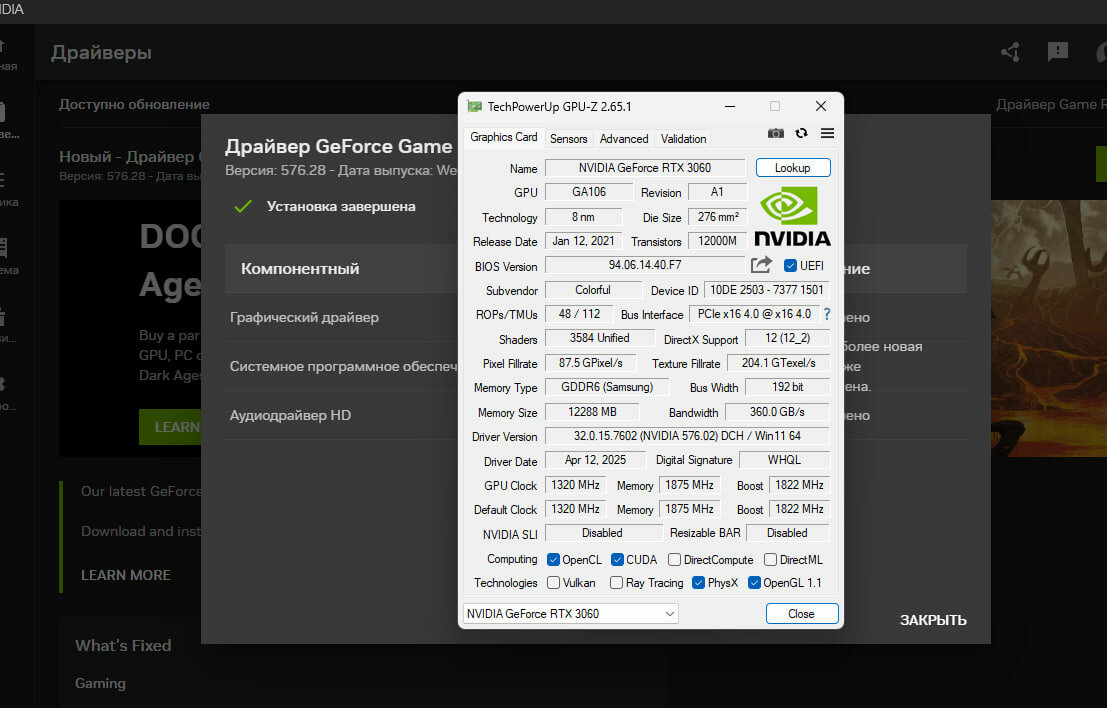Screen dimensions: 1107x708
Task: Open the feedback icon in NVIDIA app
Action: (x=1057, y=52)
